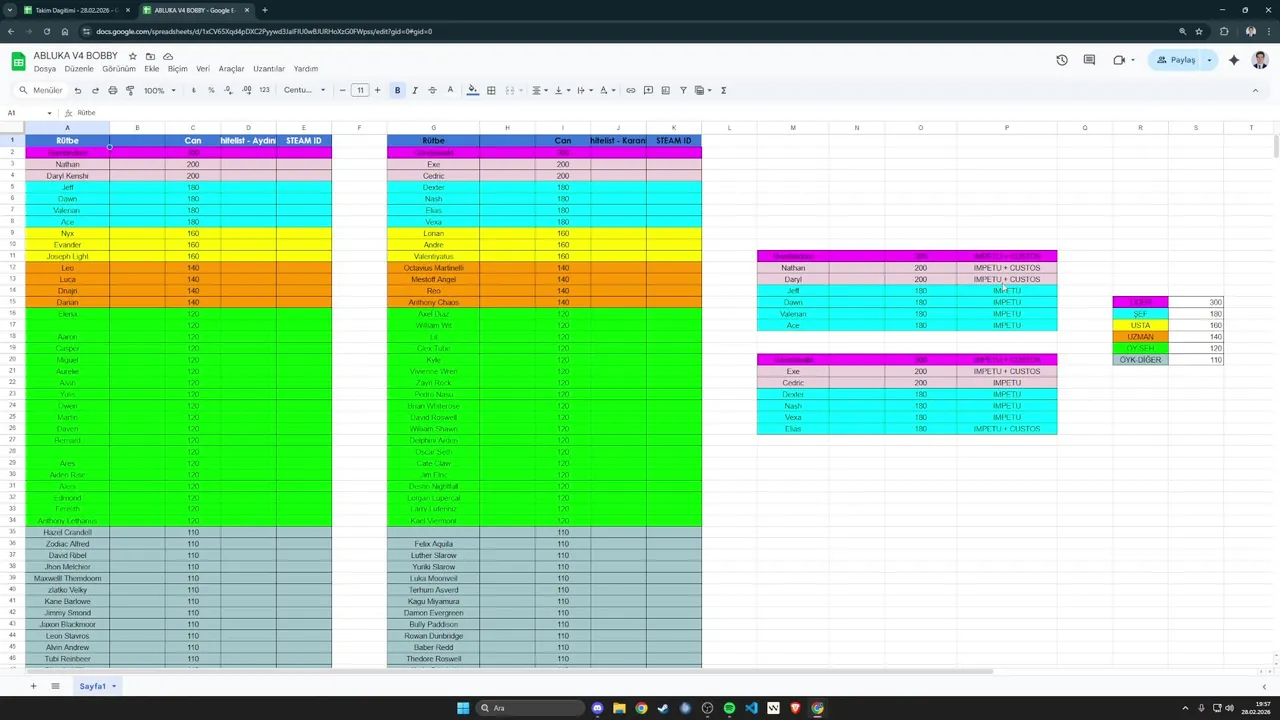Image resolution: width=1280 pixels, height=720 pixels.
Task: Star the ABLUKA V4 BOBBY document
Action: coord(132,56)
